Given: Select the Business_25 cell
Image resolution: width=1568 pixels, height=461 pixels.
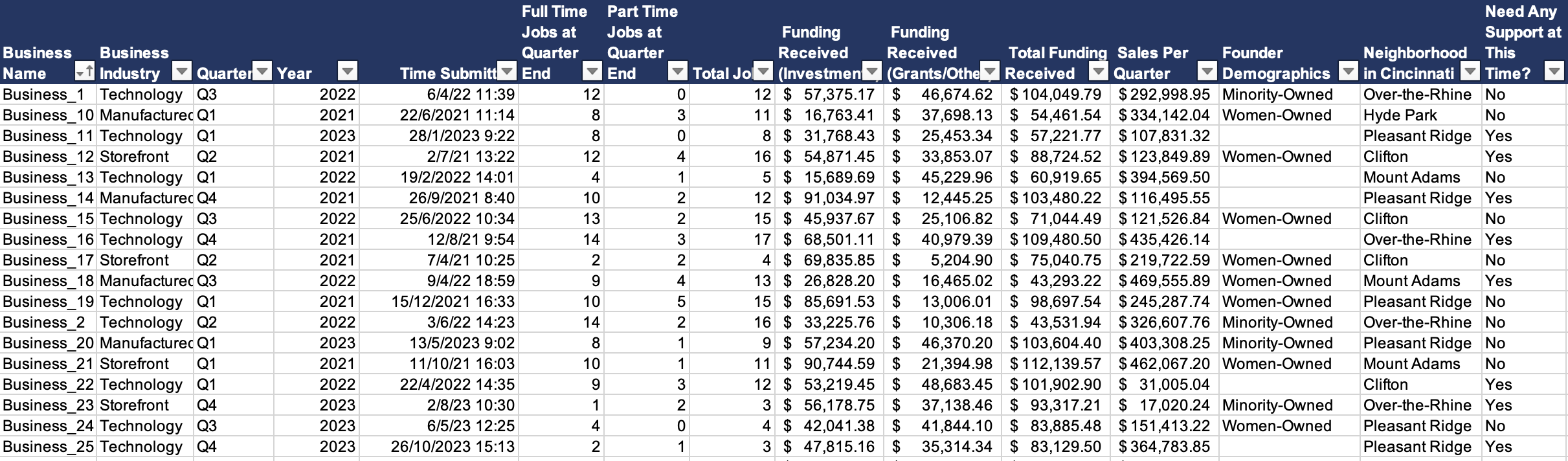Looking at the screenshot, I should (x=49, y=447).
